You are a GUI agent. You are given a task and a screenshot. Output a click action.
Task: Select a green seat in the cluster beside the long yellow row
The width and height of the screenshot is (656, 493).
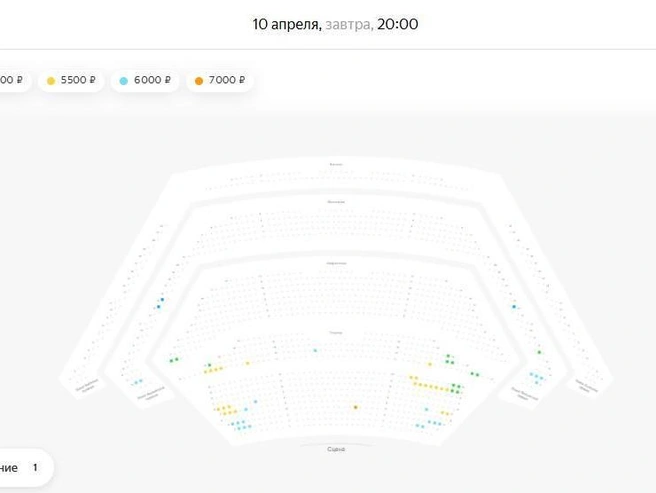coord(454,385)
